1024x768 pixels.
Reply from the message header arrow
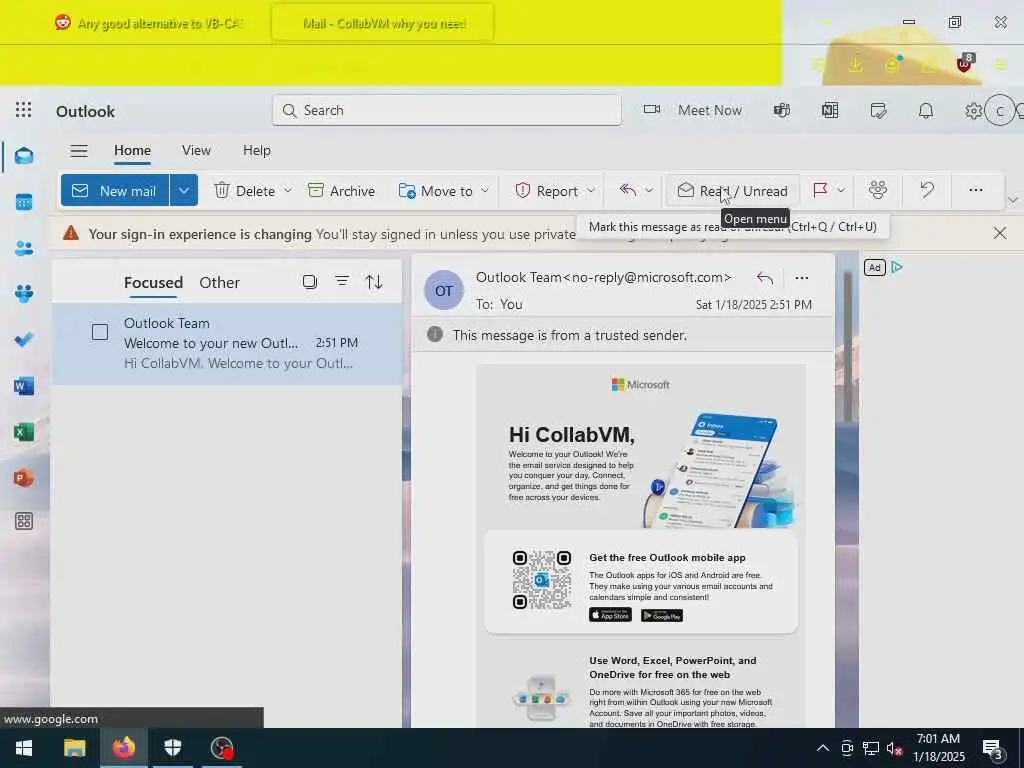(765, 278)
